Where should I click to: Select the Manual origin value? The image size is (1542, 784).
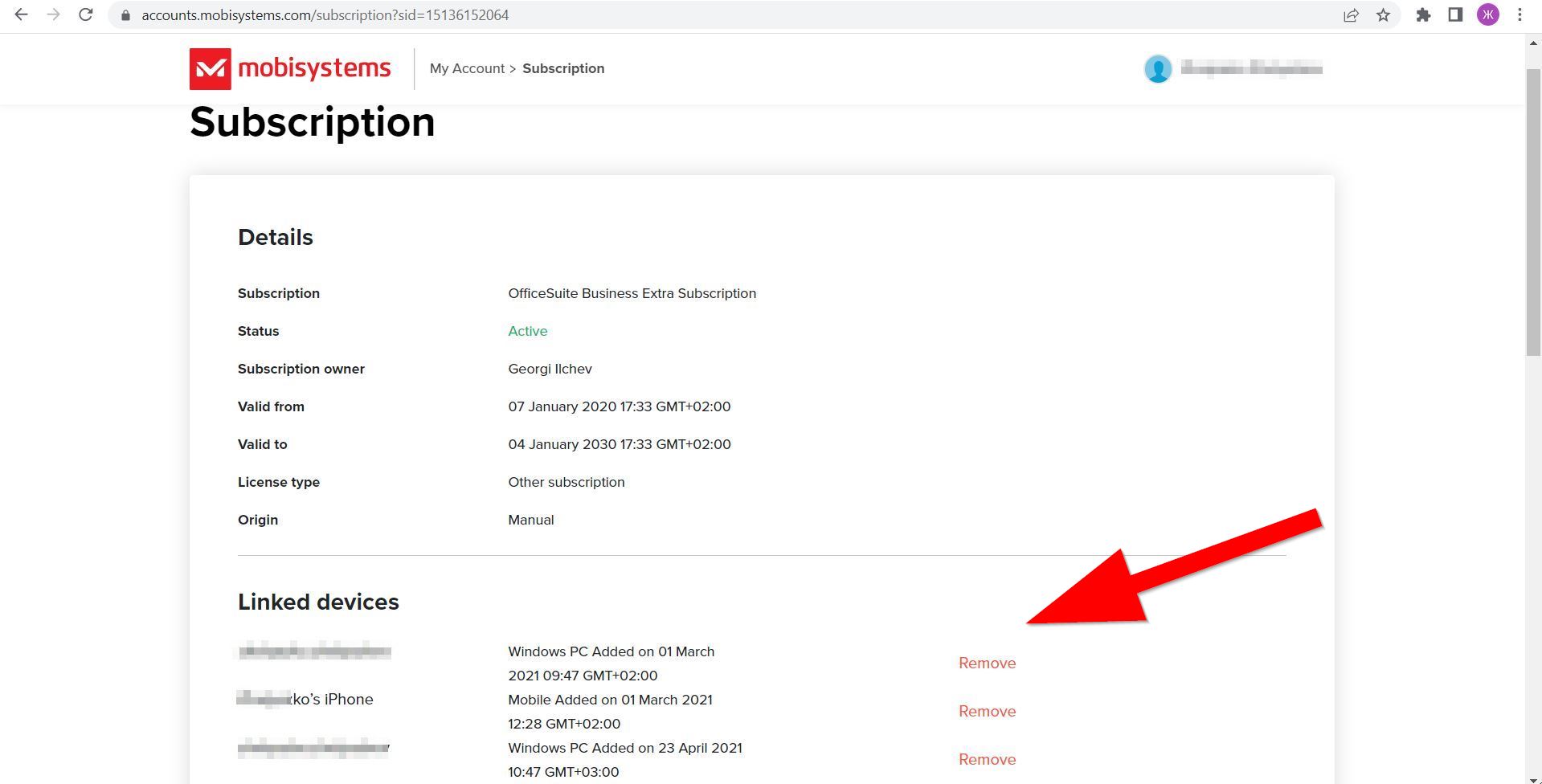click(x=530, y=520)
